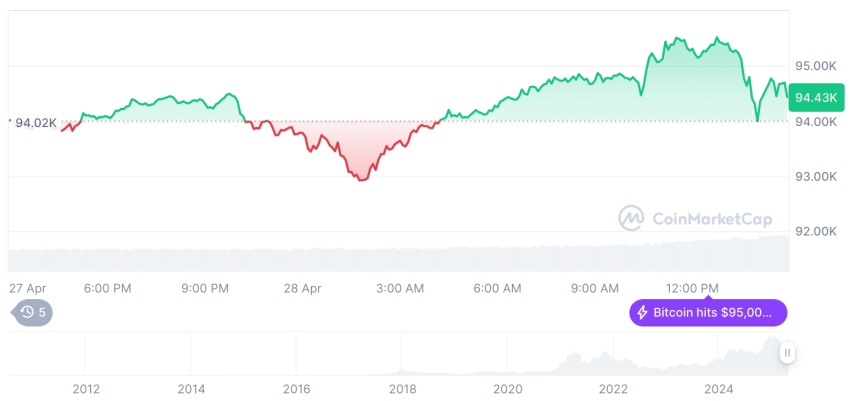Open the "Bitcoin hits $95,00..." event tag
The image size is (860, 401).
click(x=708, y=313)
